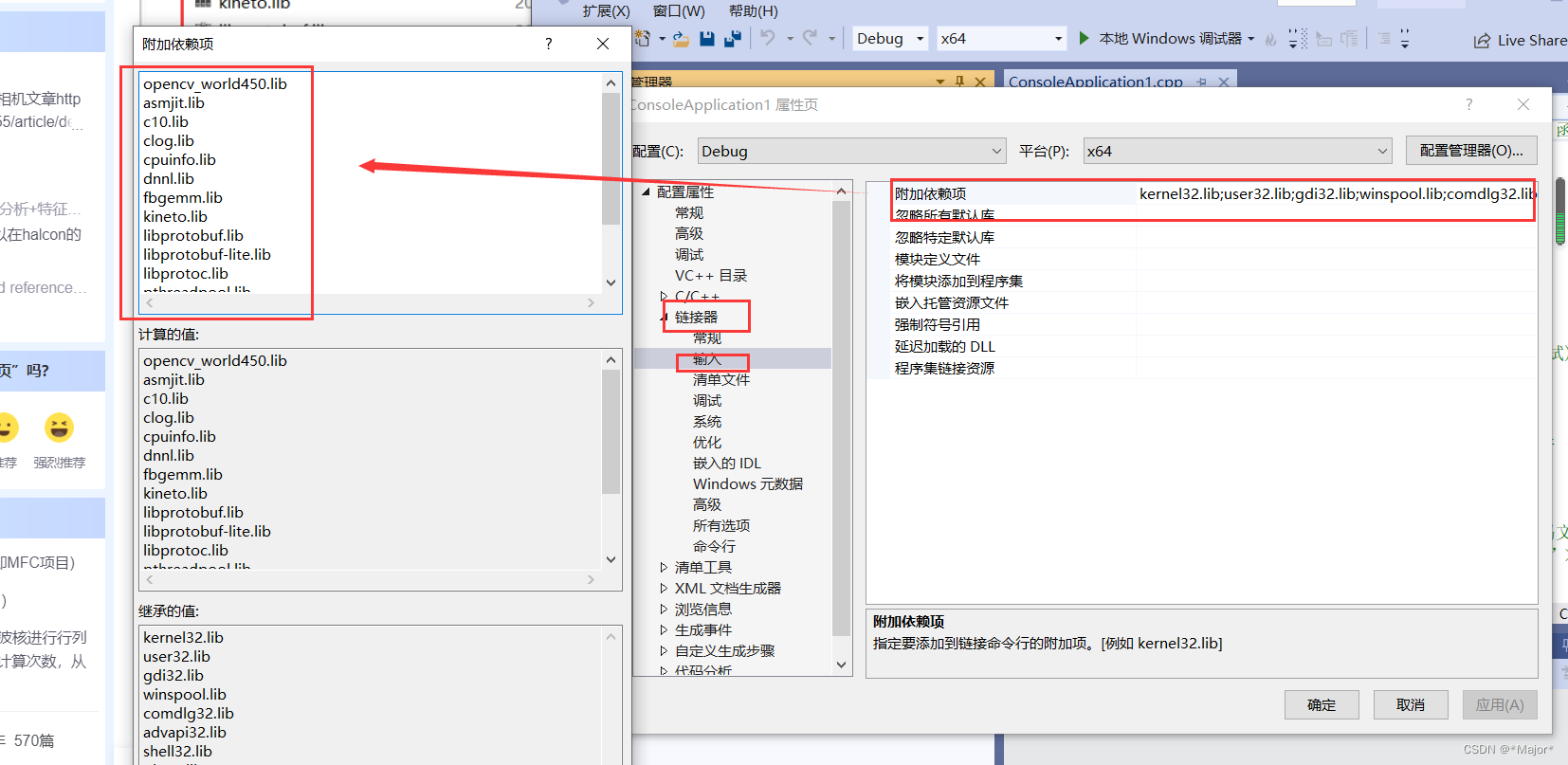The image size is (1568, 765).
Task: Open the 窗口(W) menu
Action: (679, 11)
